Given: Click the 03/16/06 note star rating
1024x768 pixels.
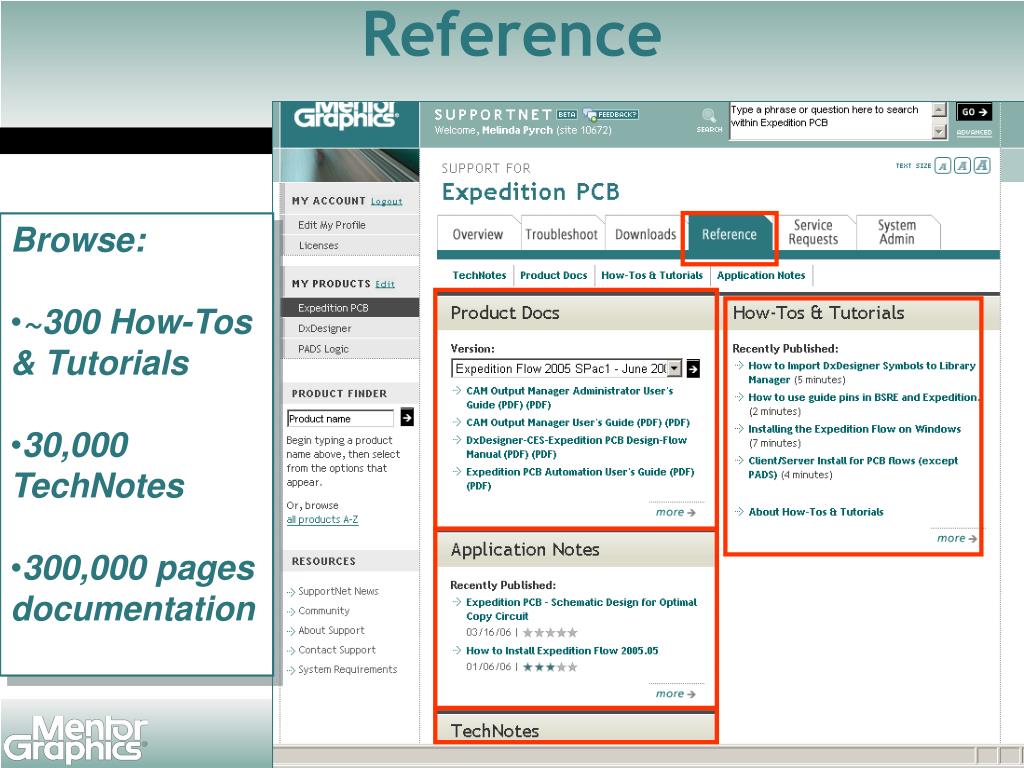Looking at the screenshot, I should click(550, 632).
